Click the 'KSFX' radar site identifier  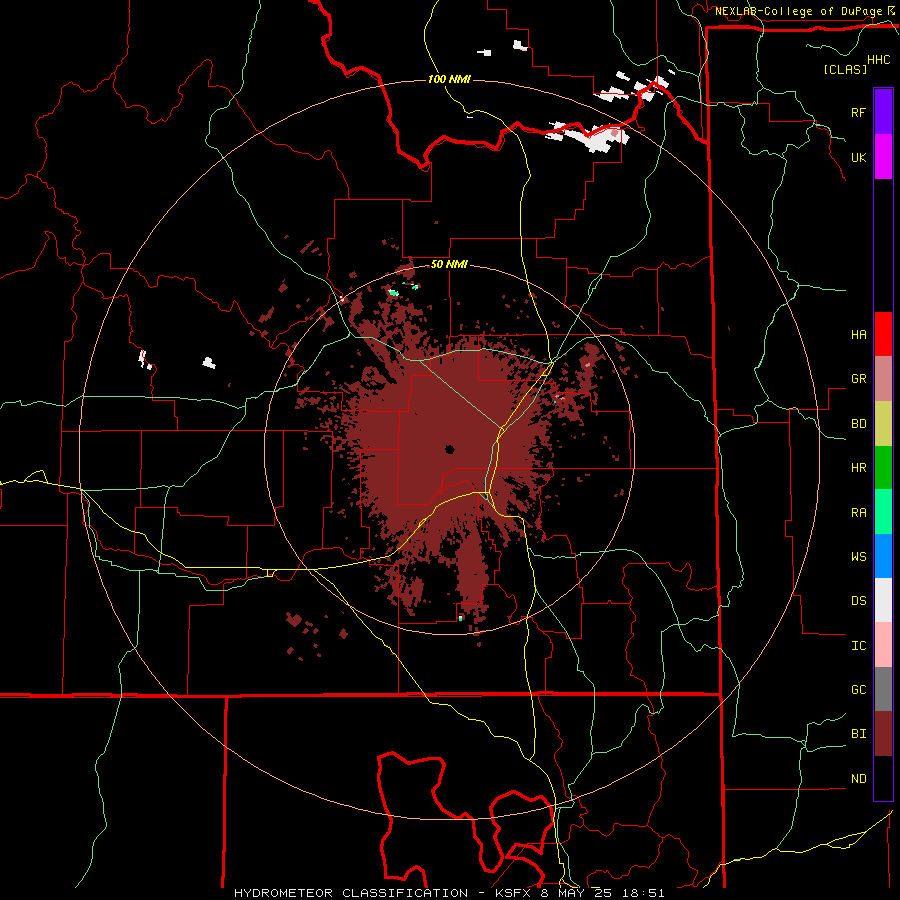pyautogui.click(x=513, y=893)
